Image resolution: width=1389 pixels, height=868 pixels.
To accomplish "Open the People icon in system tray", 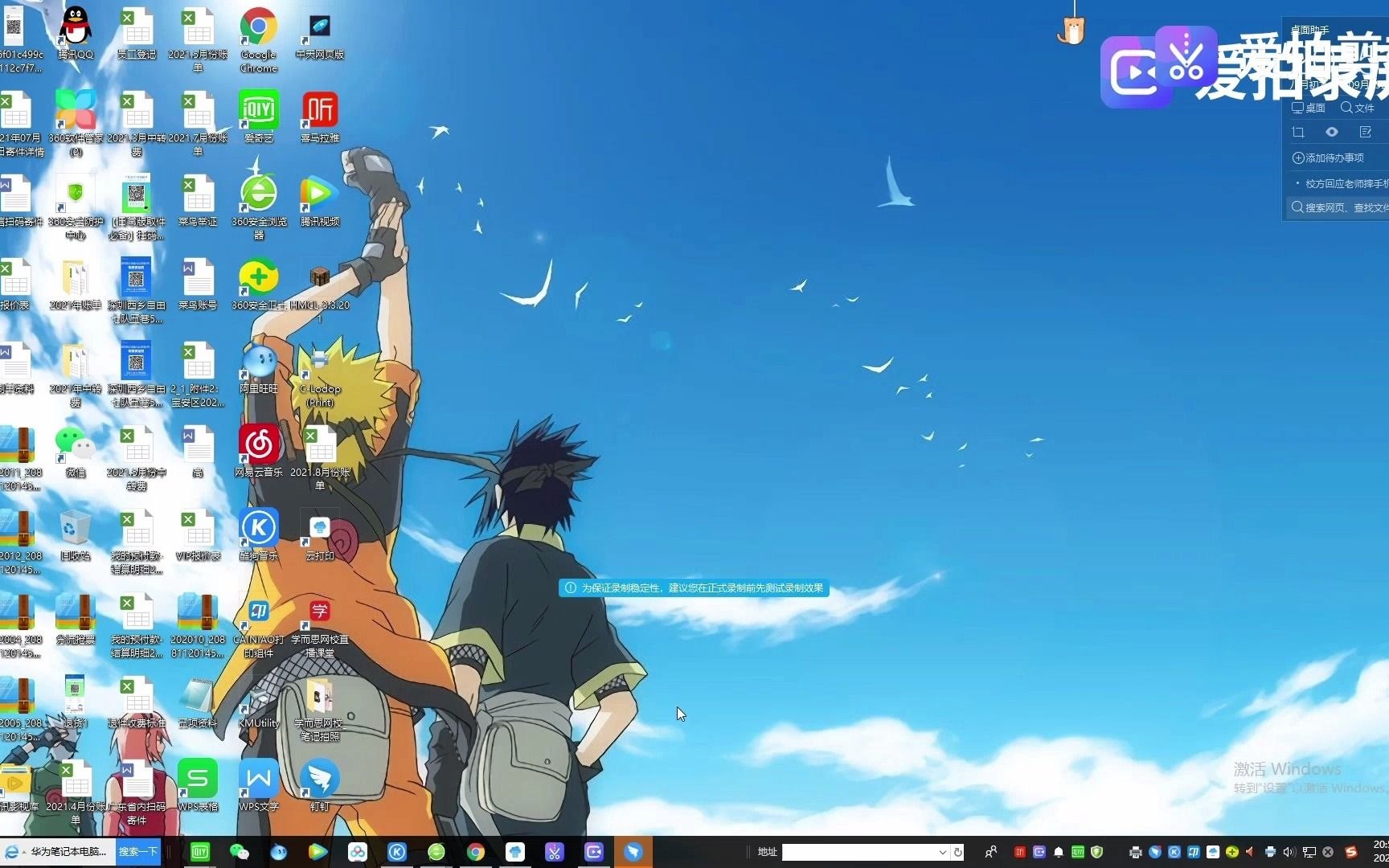I will [x=991, y=852].
